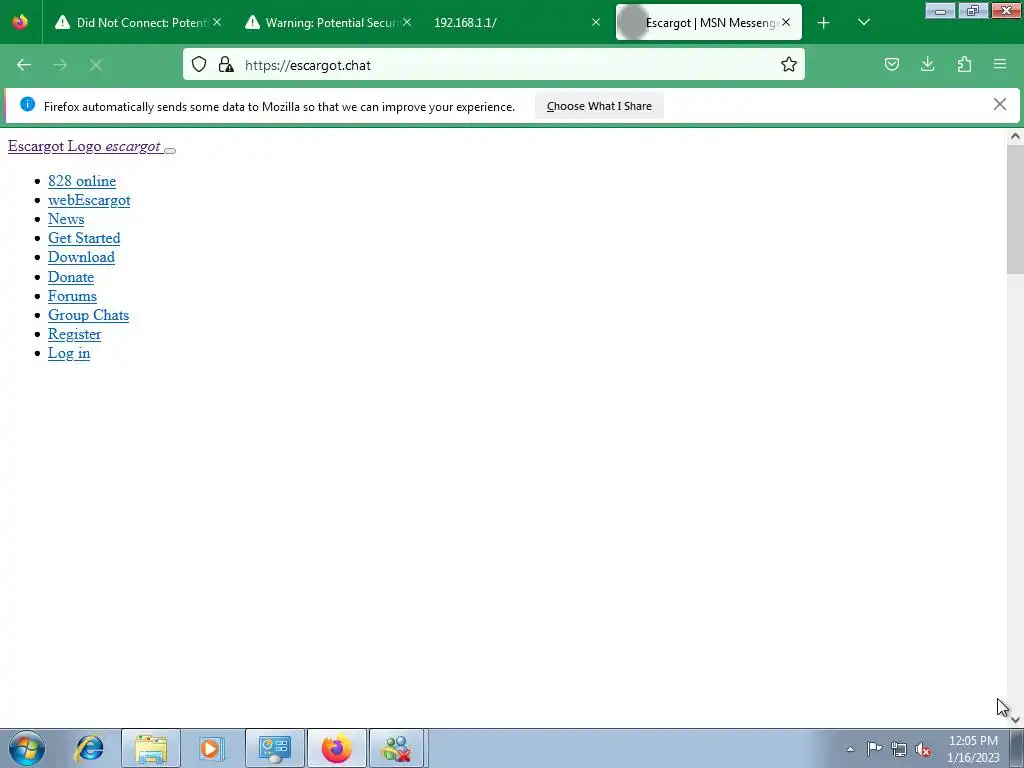
Task: Click Choose What I Share button
Action: pos(599,106)
